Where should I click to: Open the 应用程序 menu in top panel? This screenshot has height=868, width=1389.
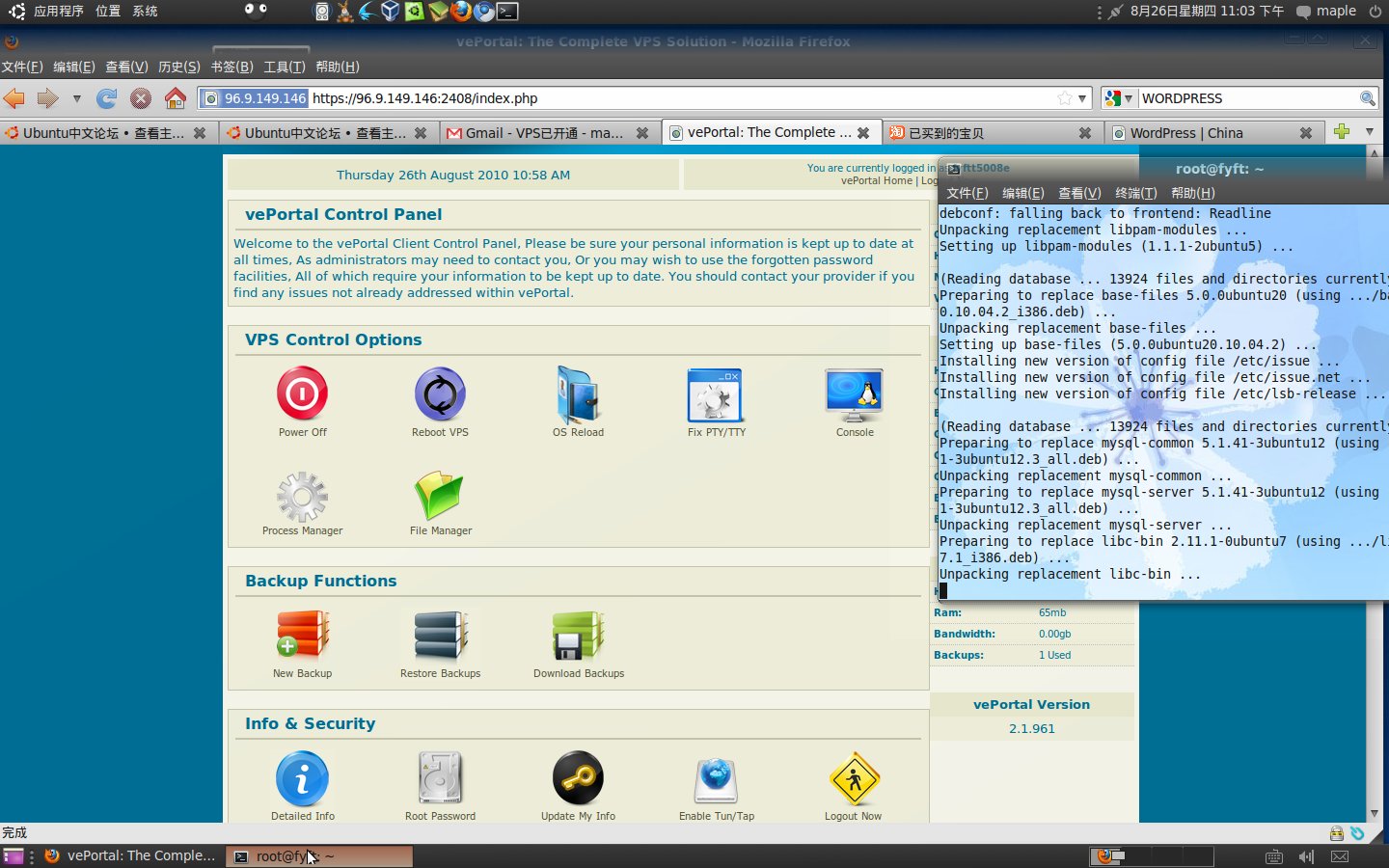coord(58,12)
